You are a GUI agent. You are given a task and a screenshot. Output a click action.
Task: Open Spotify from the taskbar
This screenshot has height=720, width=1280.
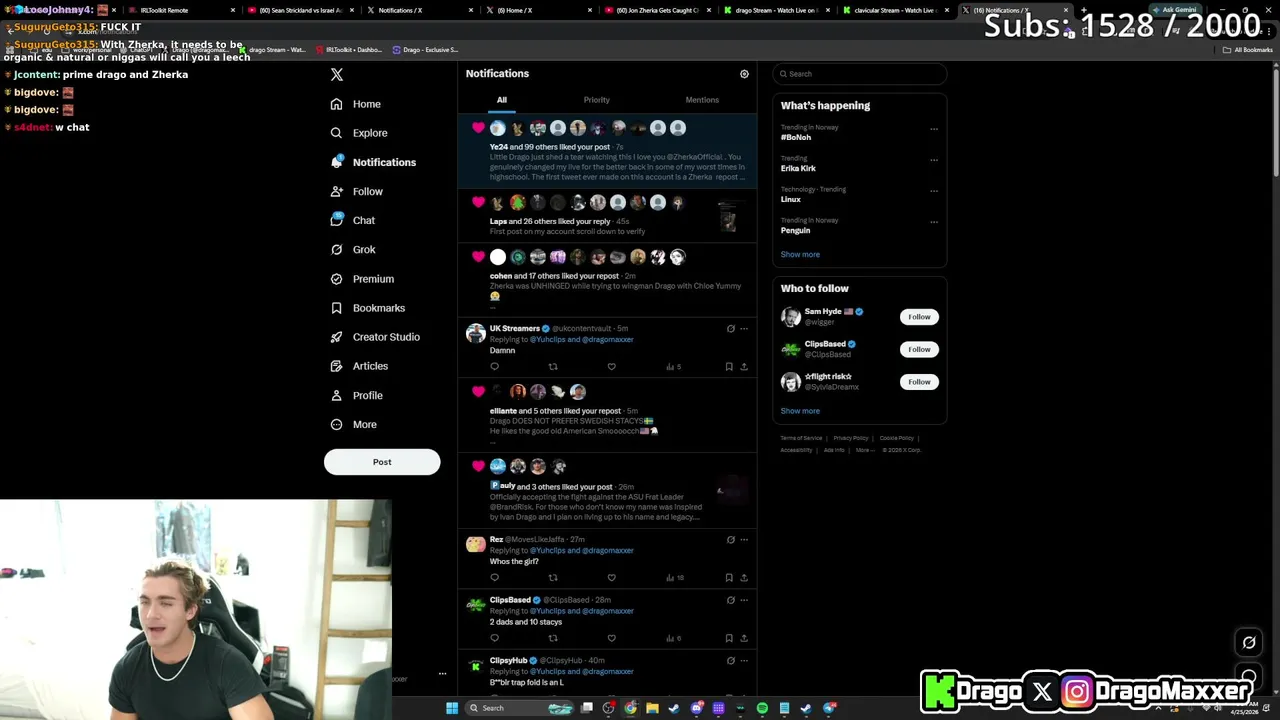click(762, 708)
